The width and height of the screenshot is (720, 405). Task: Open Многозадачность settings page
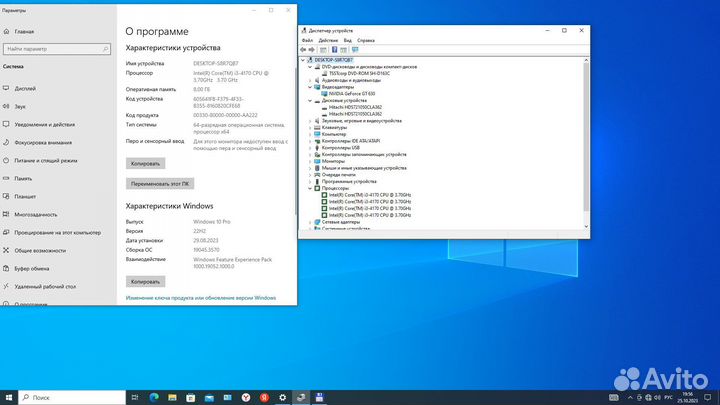35,214
